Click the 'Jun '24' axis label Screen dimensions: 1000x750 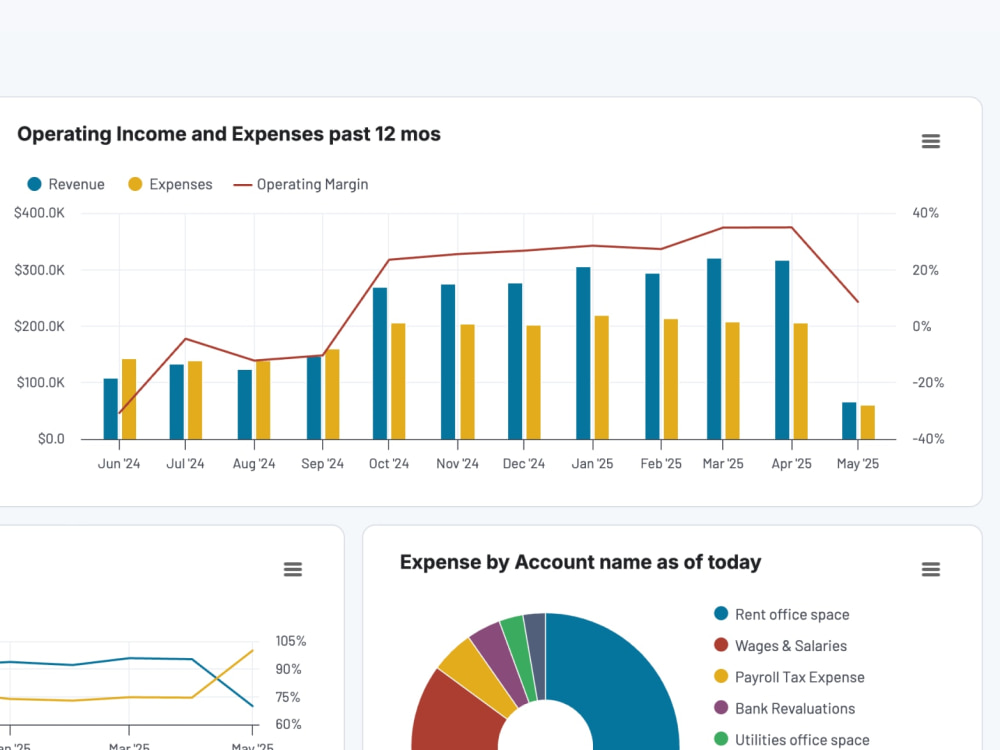click(x=119, y=464)
